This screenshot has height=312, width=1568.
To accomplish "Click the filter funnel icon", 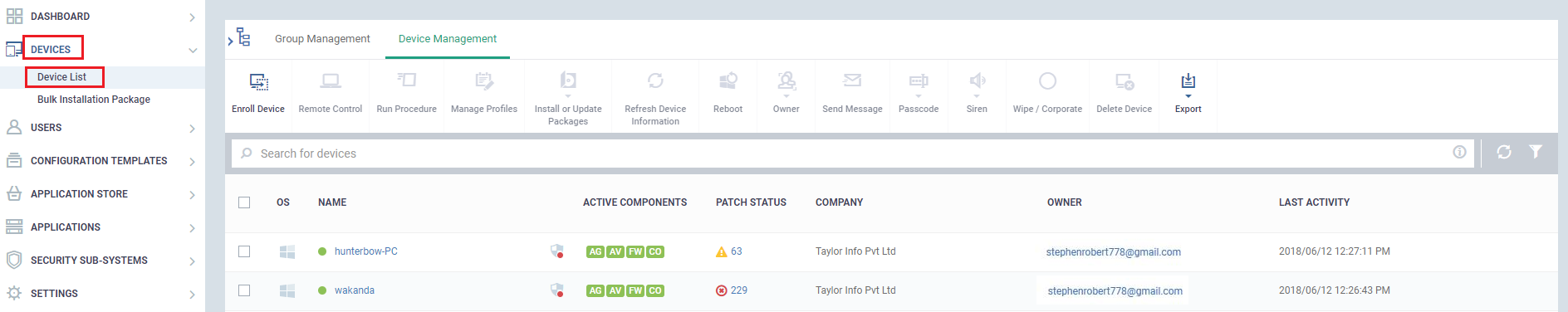I will click(x=1536, y=152).
